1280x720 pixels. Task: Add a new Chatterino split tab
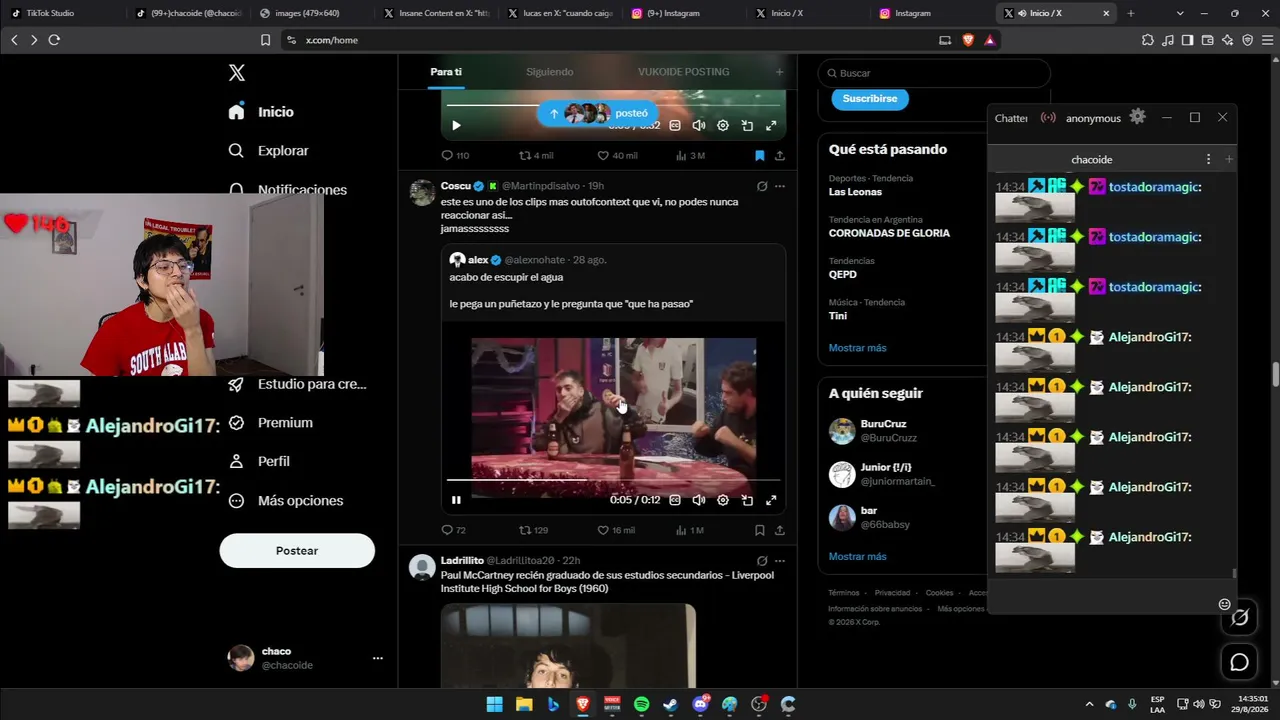tap(1229, 159)
